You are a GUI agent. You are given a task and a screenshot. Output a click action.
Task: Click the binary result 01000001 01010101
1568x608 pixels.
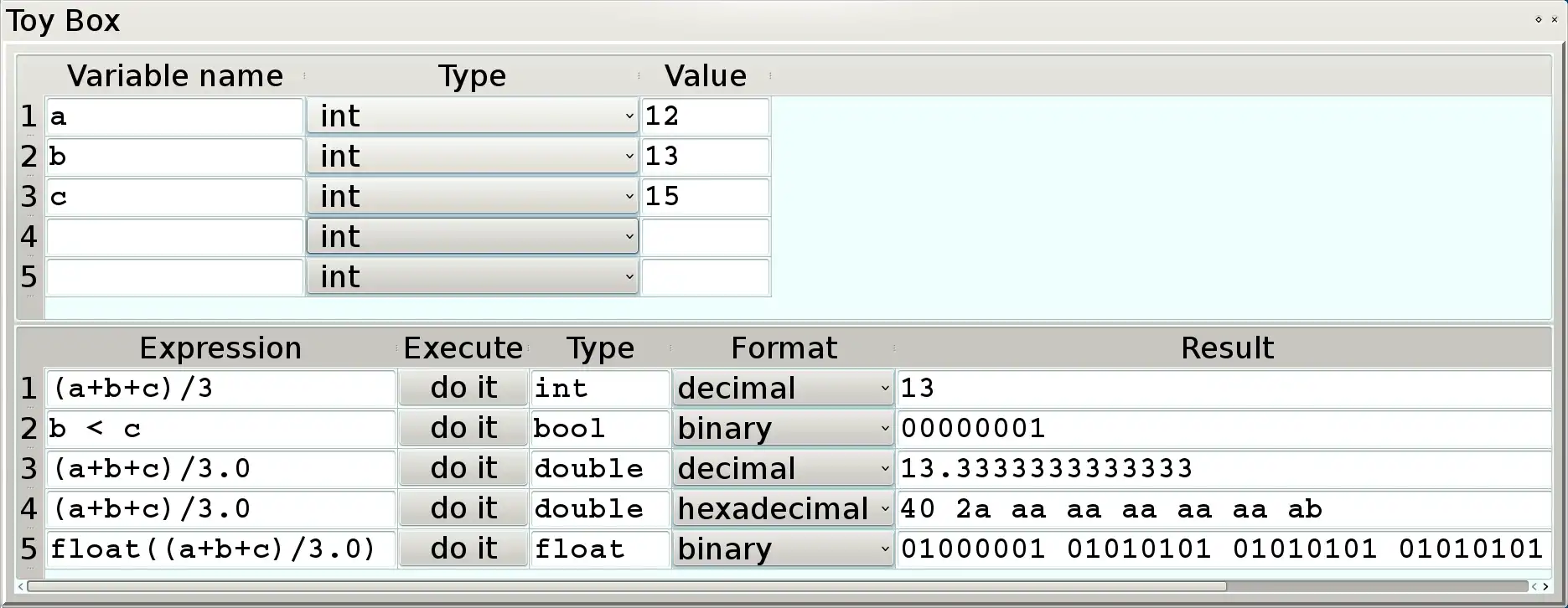(x=1224, y=549)
